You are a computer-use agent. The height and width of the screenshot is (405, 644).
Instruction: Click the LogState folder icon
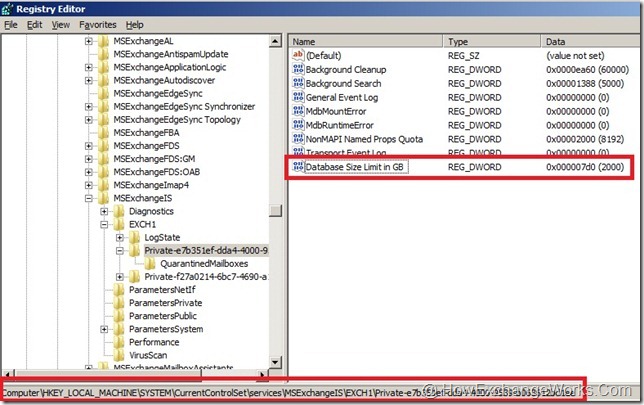[134, 237]
